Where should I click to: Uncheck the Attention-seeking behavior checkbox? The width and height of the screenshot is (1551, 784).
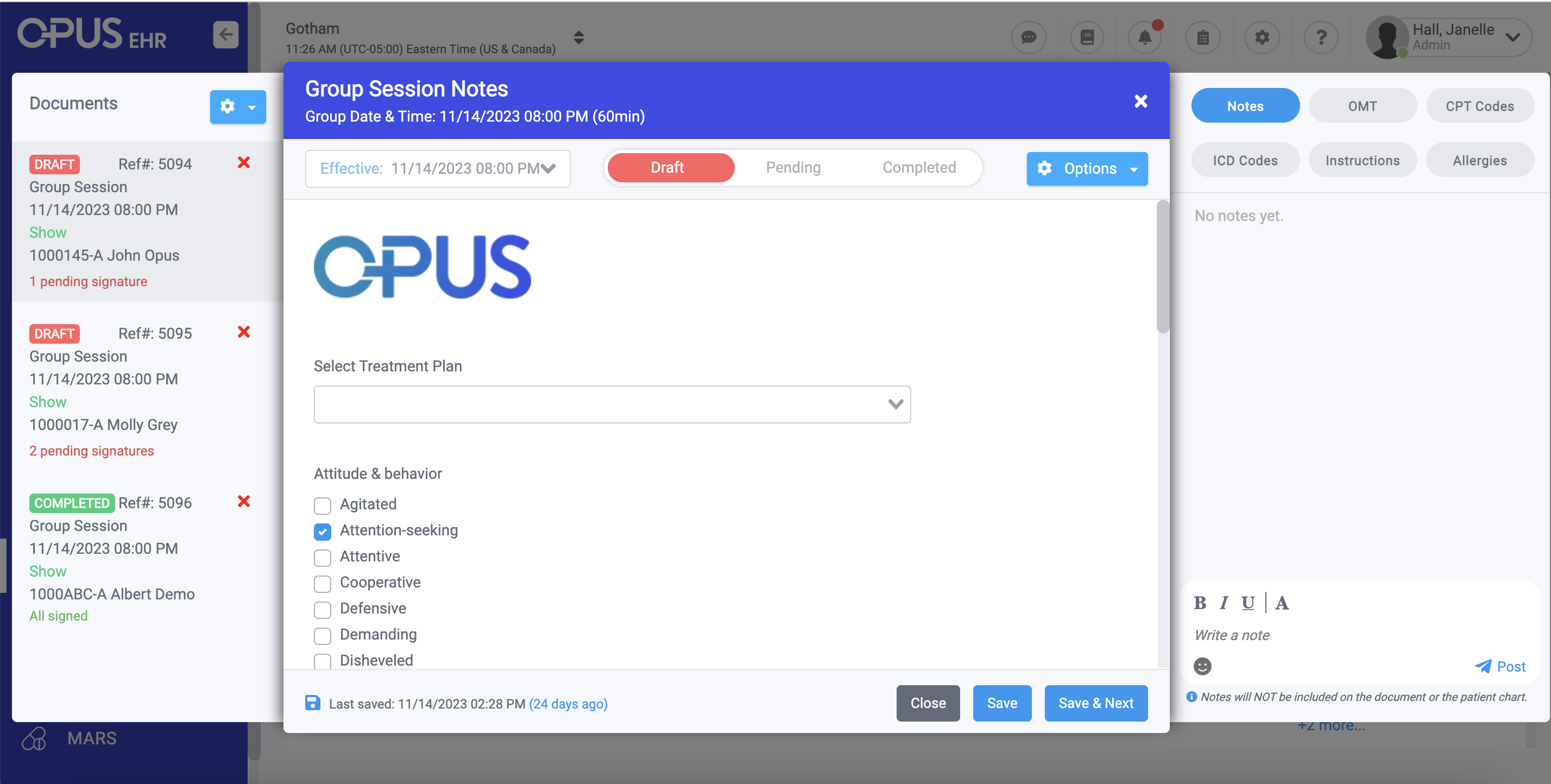(323, 532)
